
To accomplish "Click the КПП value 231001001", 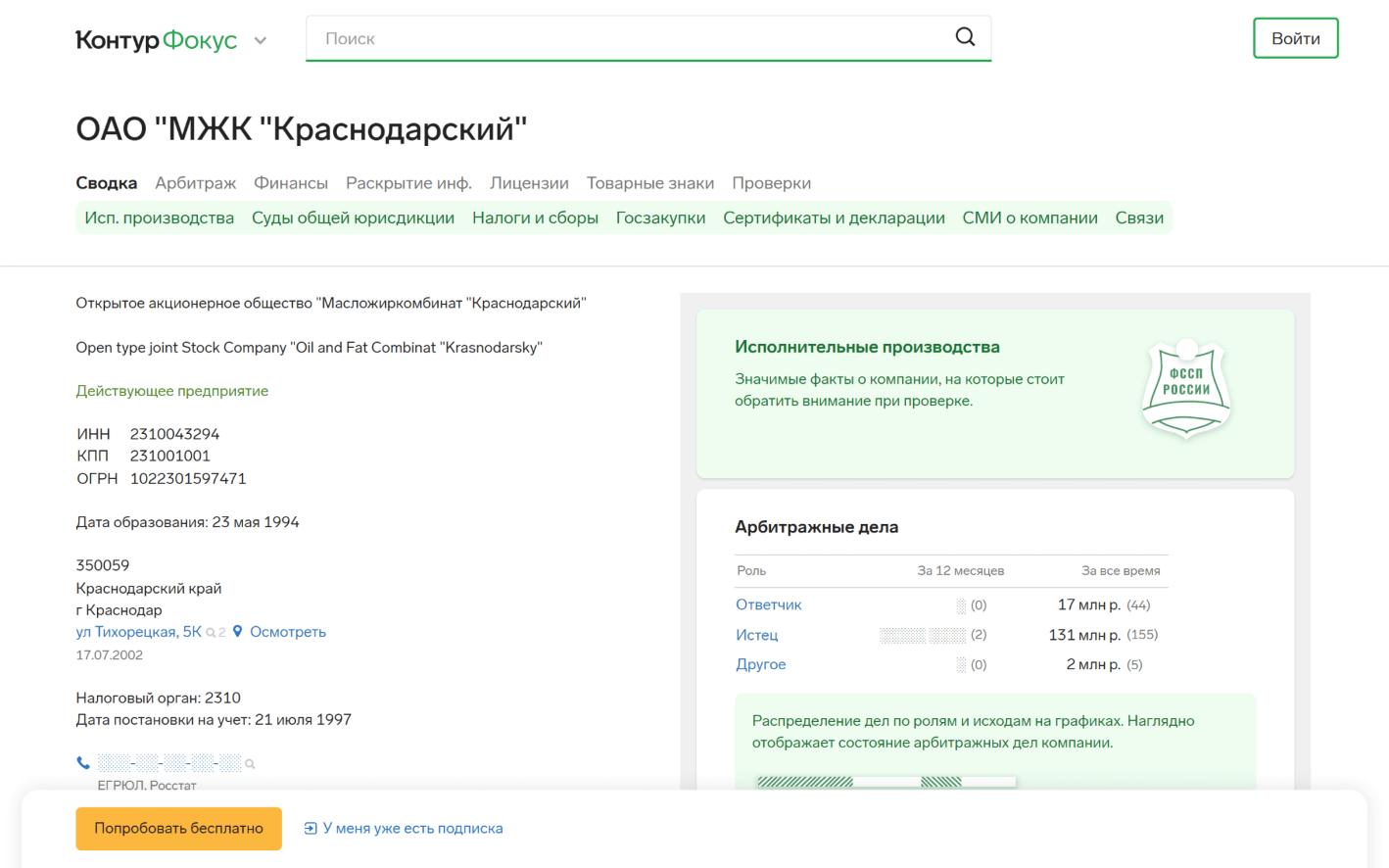I will point(170,456).
